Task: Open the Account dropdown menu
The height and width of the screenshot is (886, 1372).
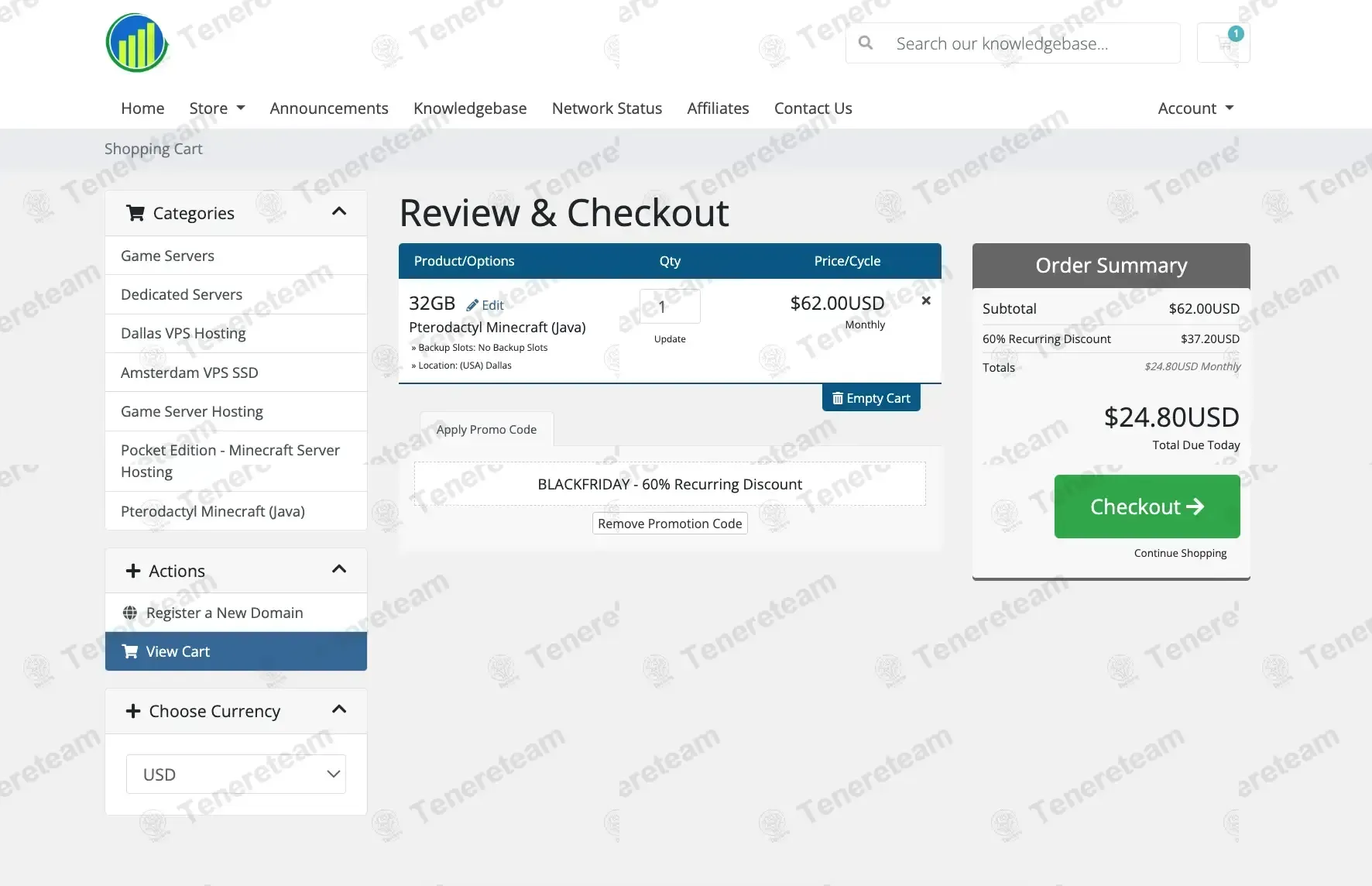Action: [x=1195, y=108]
